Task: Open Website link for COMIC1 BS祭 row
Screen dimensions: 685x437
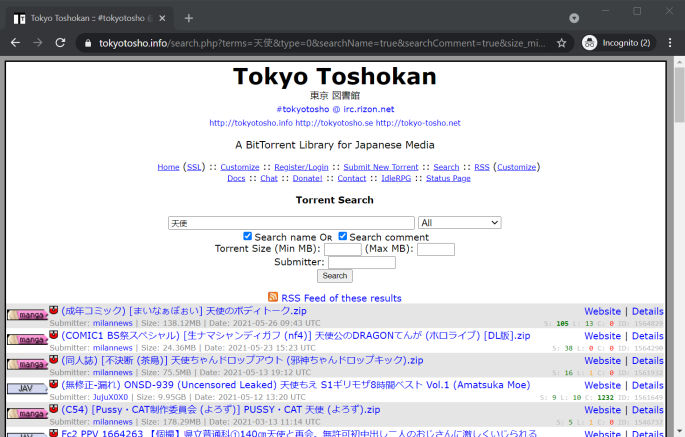Action: pyautogui.click(x=602, y=336)
